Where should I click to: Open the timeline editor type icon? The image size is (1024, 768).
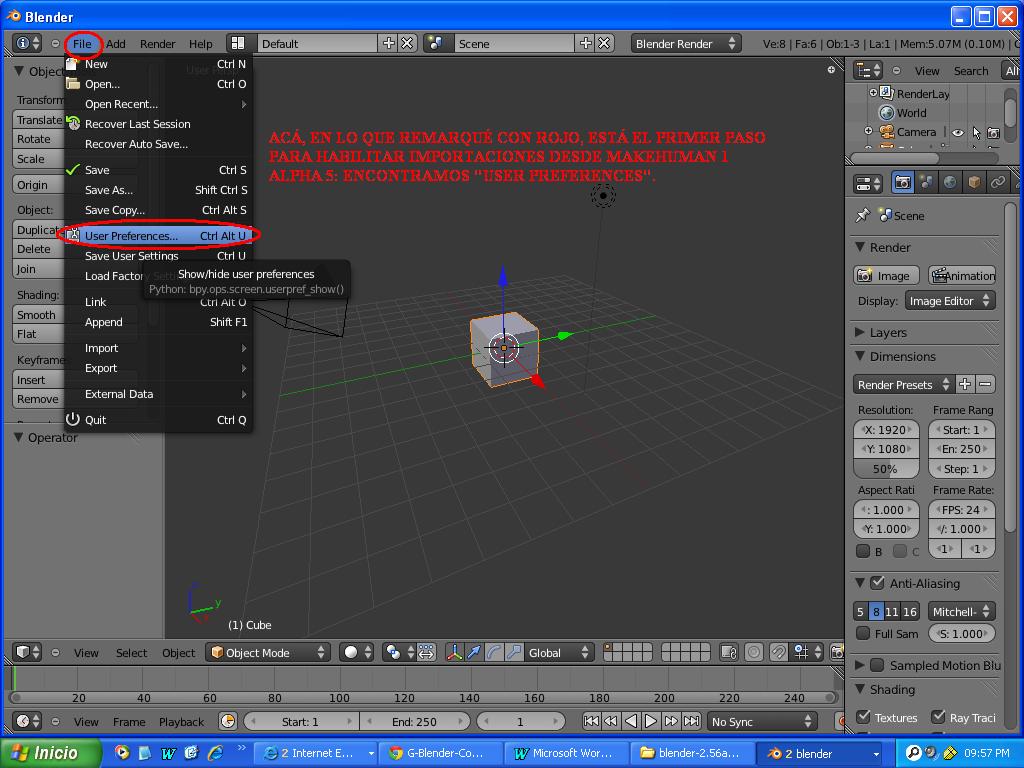coord(27,722)
